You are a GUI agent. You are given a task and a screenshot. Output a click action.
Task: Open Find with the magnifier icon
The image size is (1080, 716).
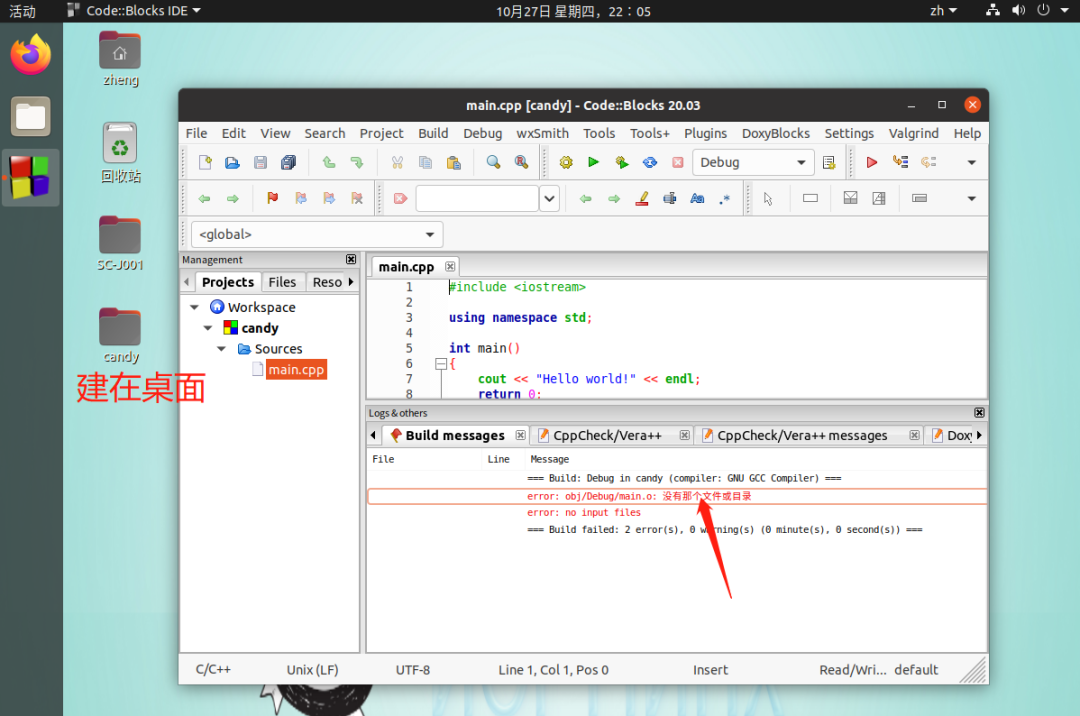tap(493, 162)
